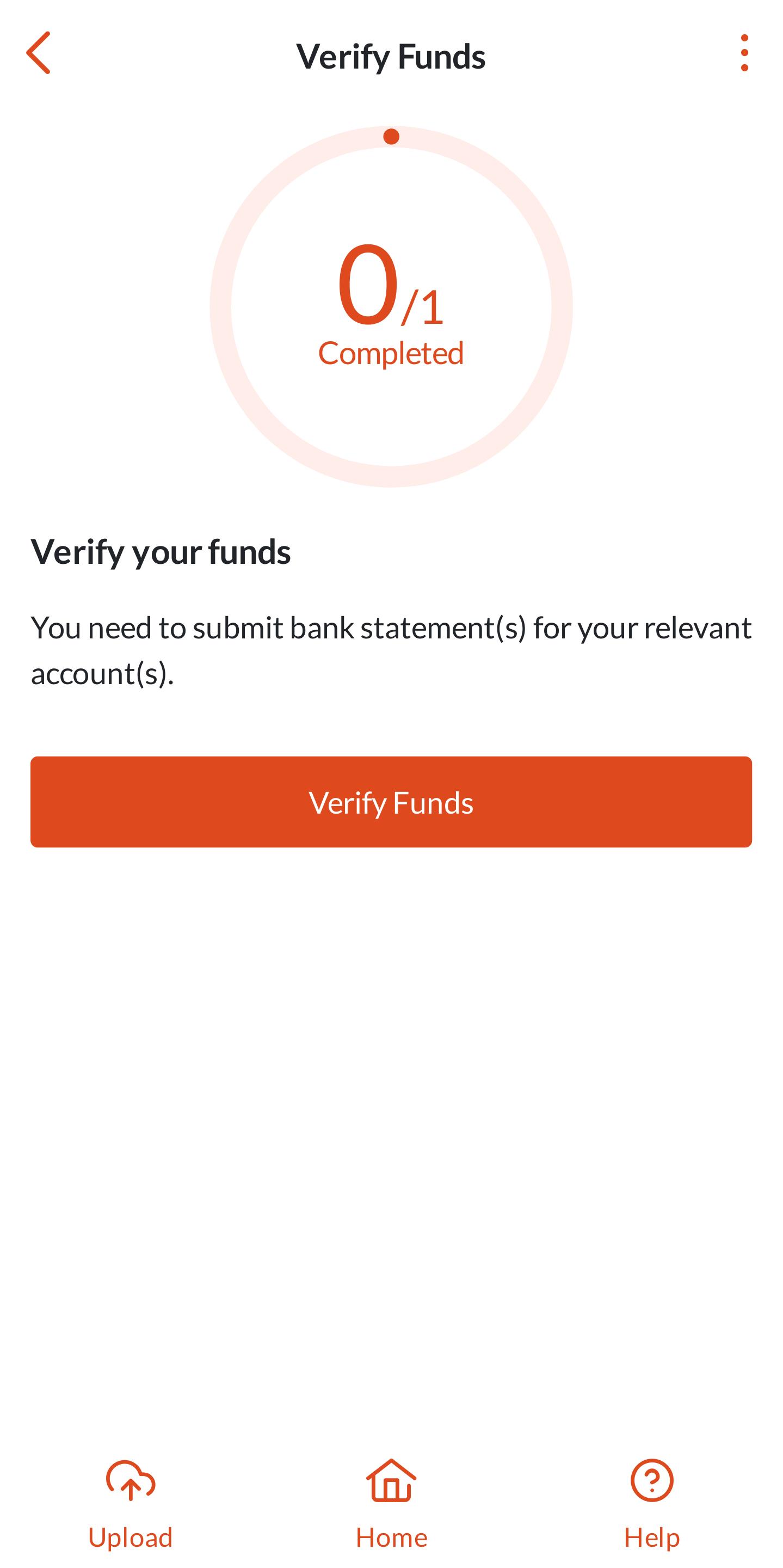Tap the bank statement instruction text

point(391,650)
